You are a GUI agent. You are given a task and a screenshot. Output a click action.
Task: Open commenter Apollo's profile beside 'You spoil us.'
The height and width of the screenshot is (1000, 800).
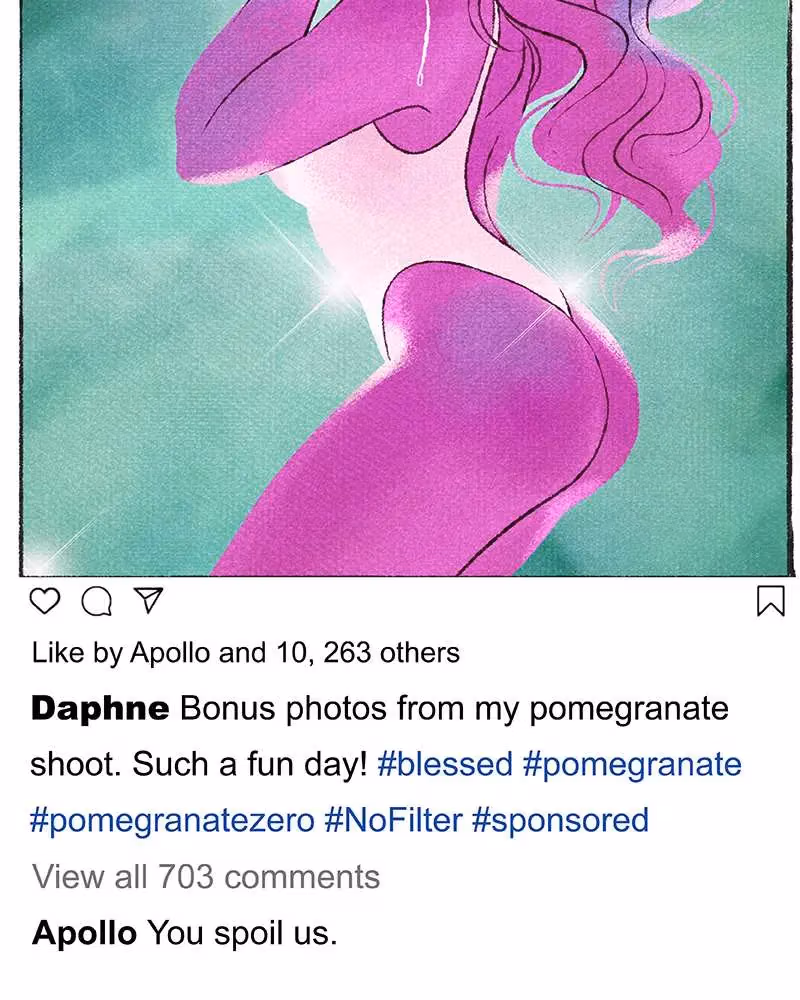pyautogui.click(x=84, y=932)
